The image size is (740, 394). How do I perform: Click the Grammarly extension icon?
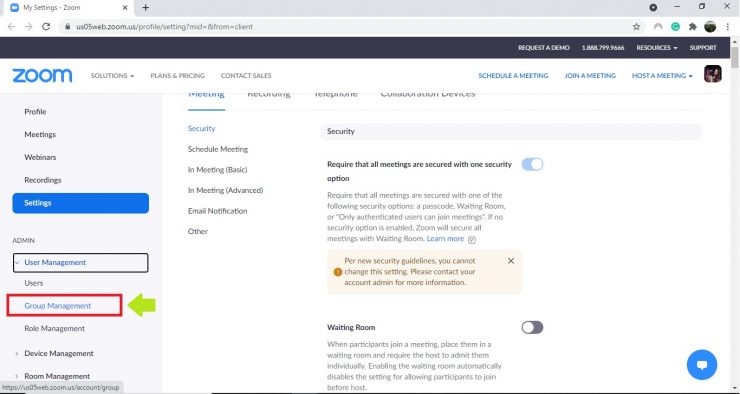tap(675, 26)
